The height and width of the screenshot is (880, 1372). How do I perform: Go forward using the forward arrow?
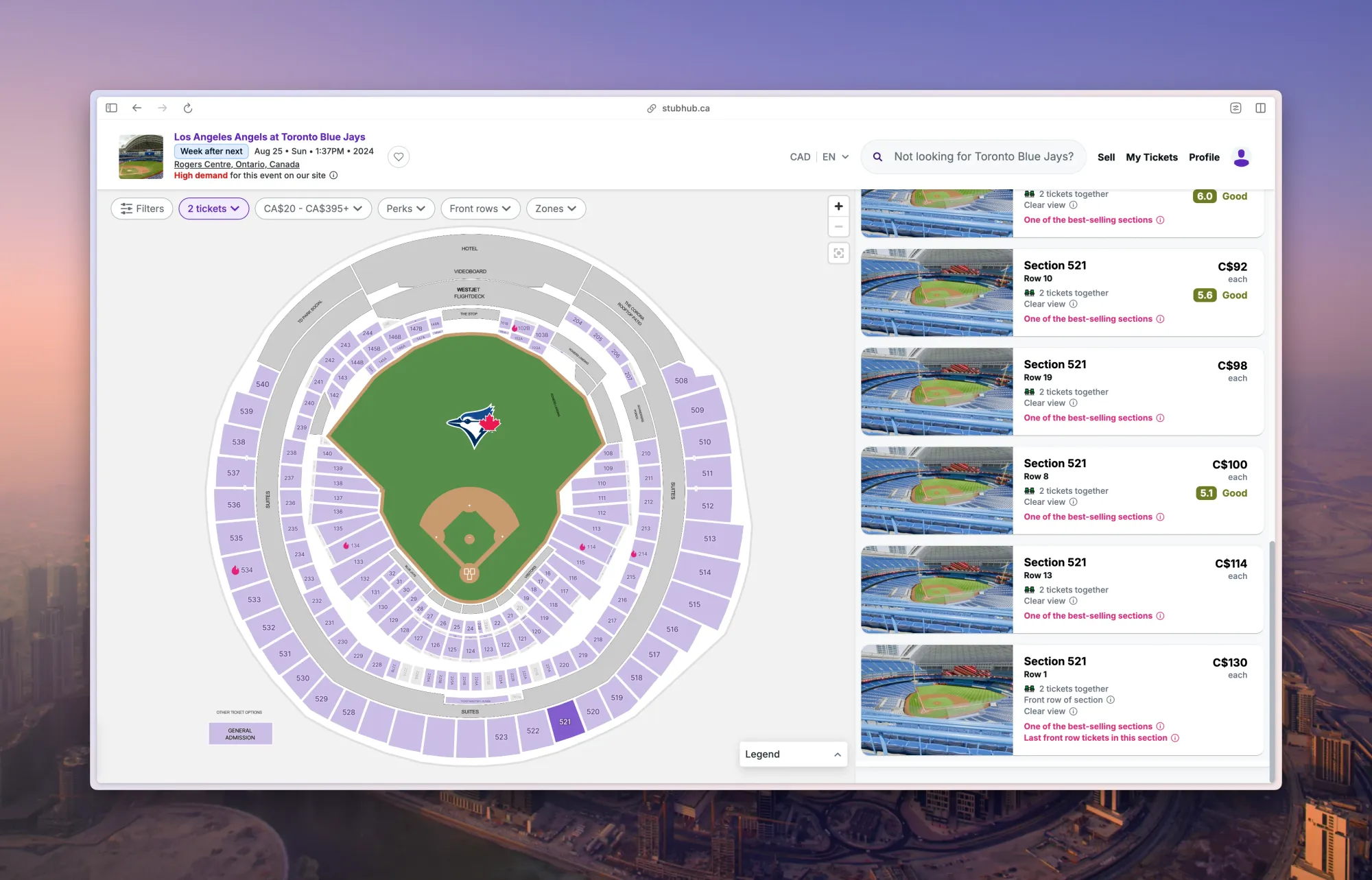pos(162,108)
